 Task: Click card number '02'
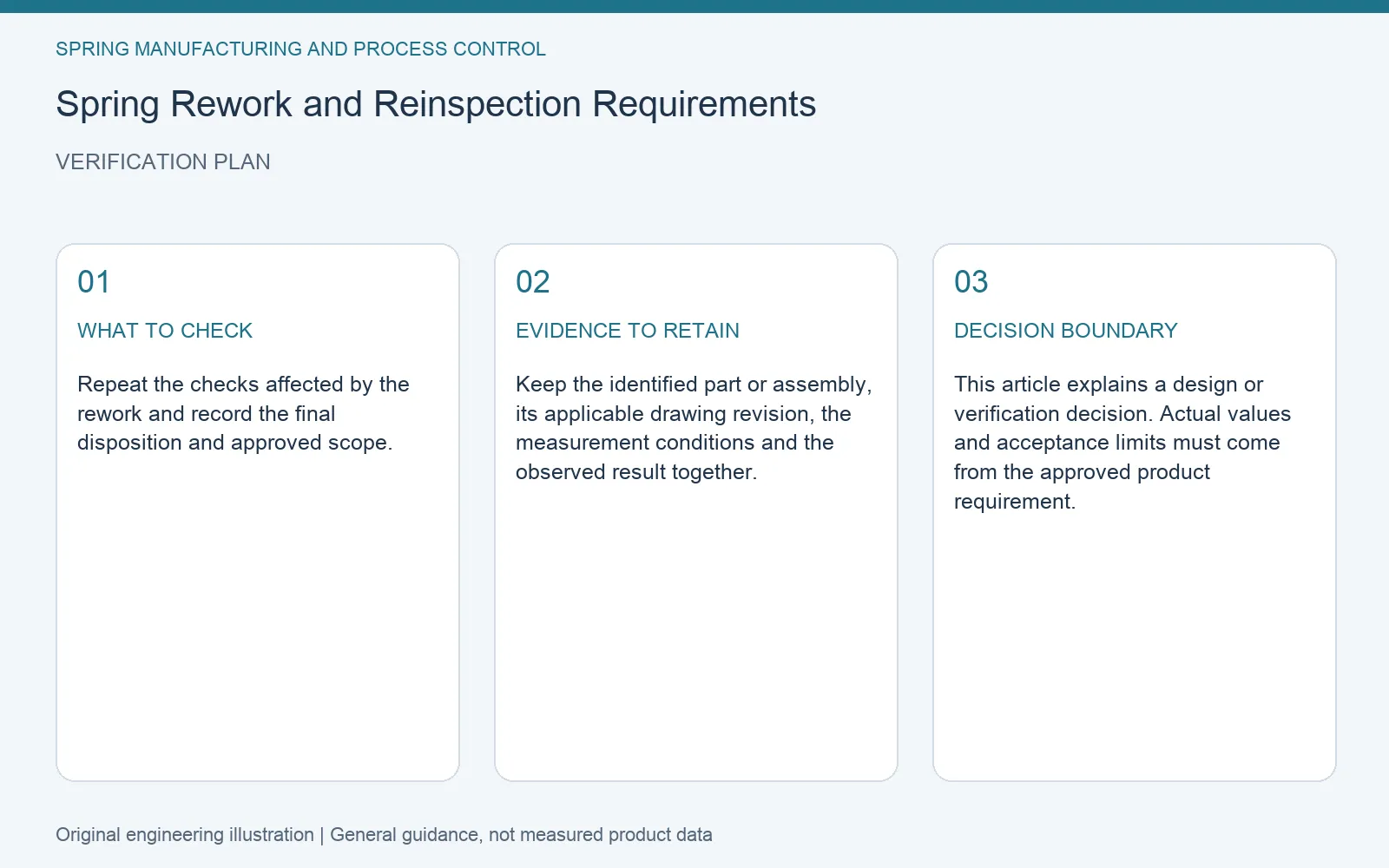(x=533, y=282)
